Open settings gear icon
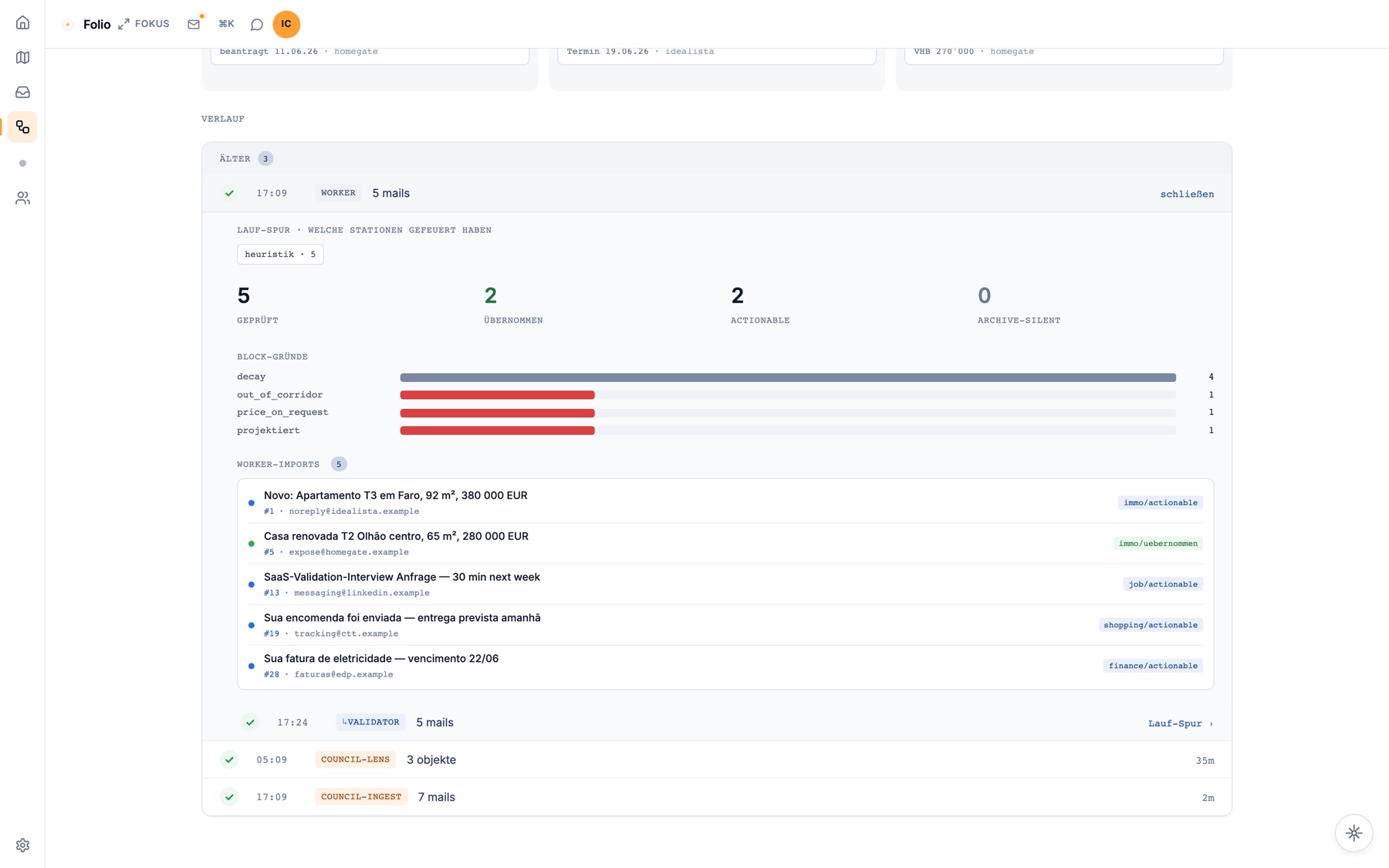 [x=22, y=845]
